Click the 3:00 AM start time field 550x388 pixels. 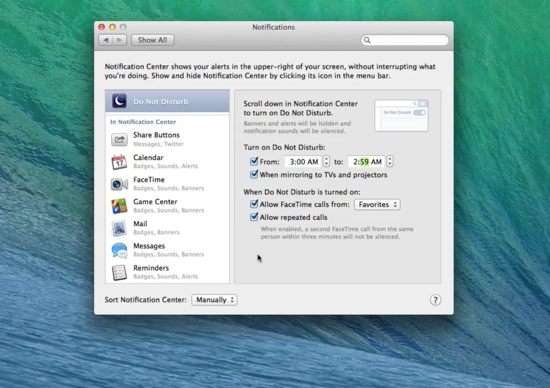click(x=303, y=162)
